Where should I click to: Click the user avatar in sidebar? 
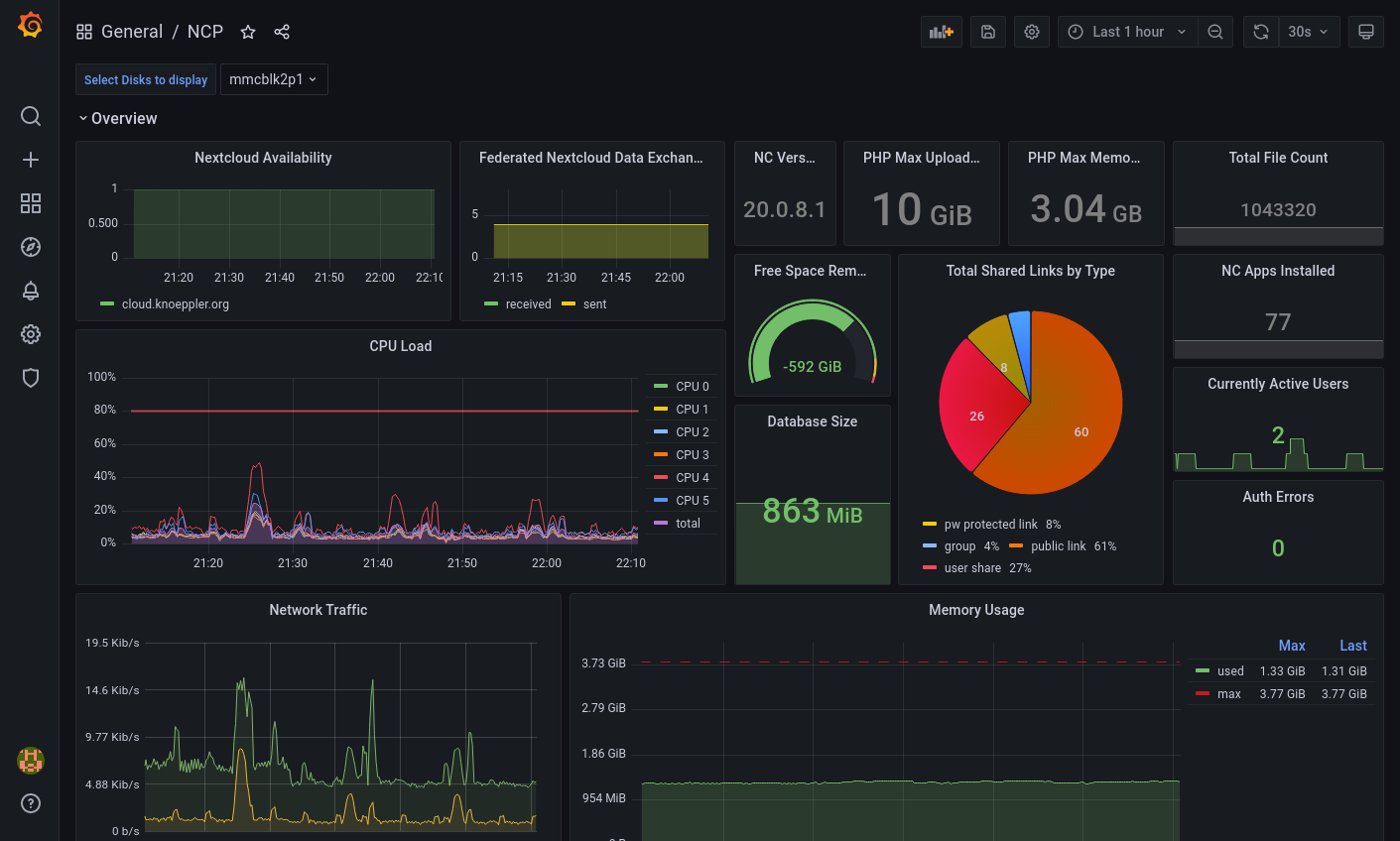click(31, 761)
